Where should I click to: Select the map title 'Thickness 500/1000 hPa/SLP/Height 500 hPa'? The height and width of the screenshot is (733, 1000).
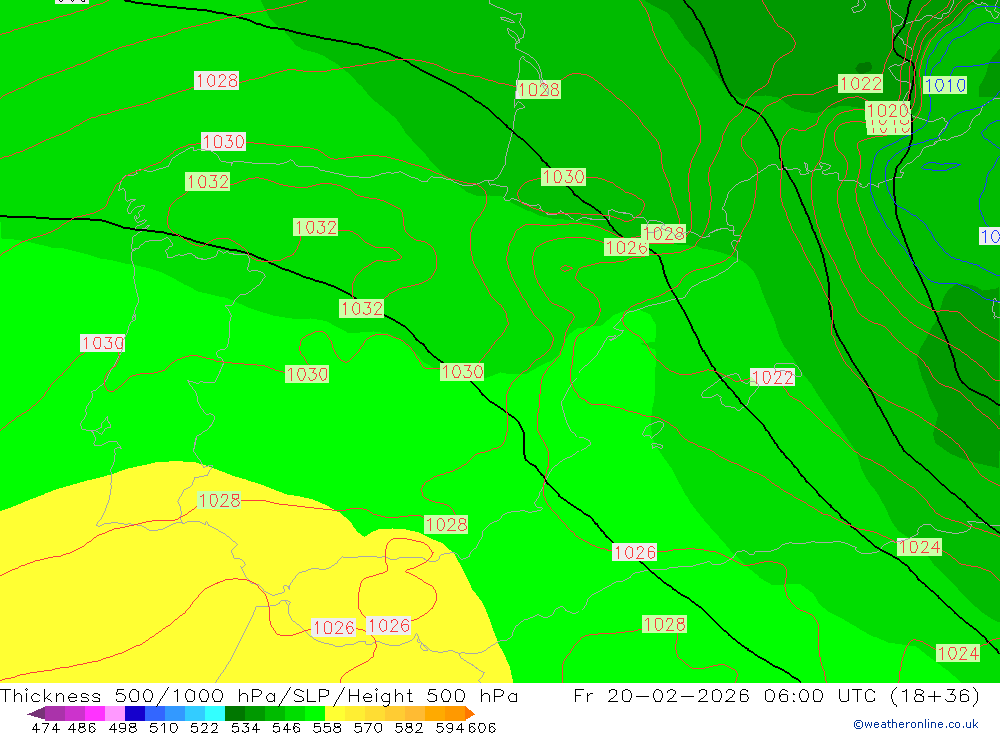click(x=259, y=695)
